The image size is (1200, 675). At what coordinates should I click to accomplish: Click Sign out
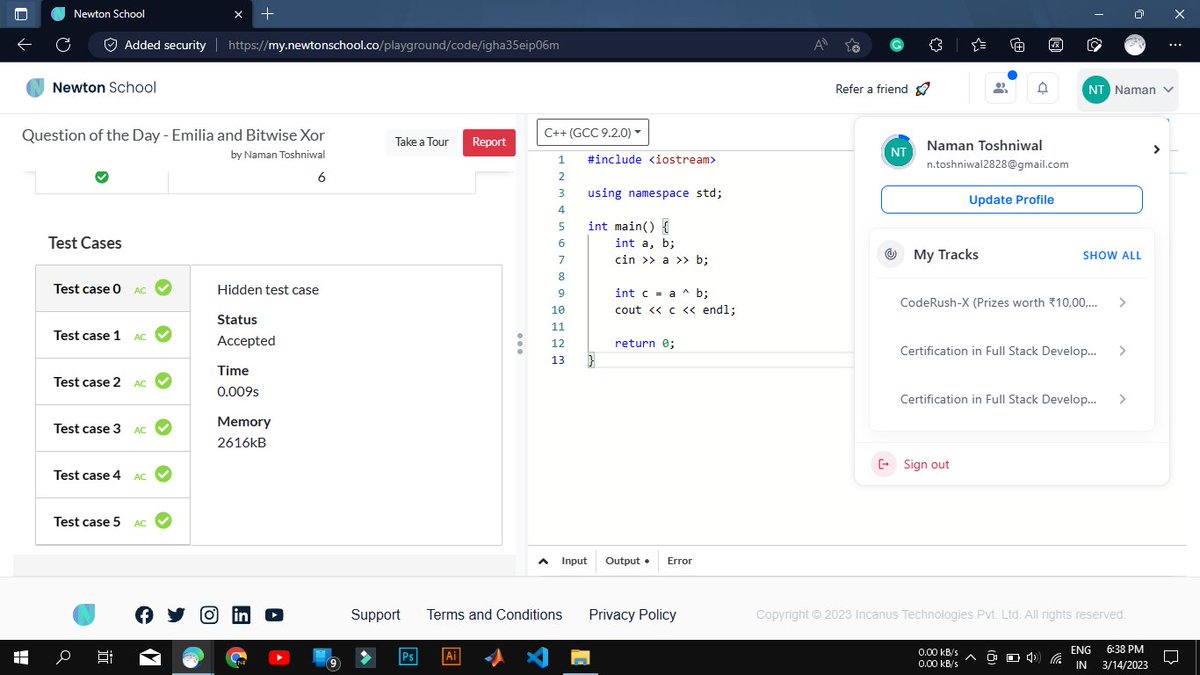926,464
